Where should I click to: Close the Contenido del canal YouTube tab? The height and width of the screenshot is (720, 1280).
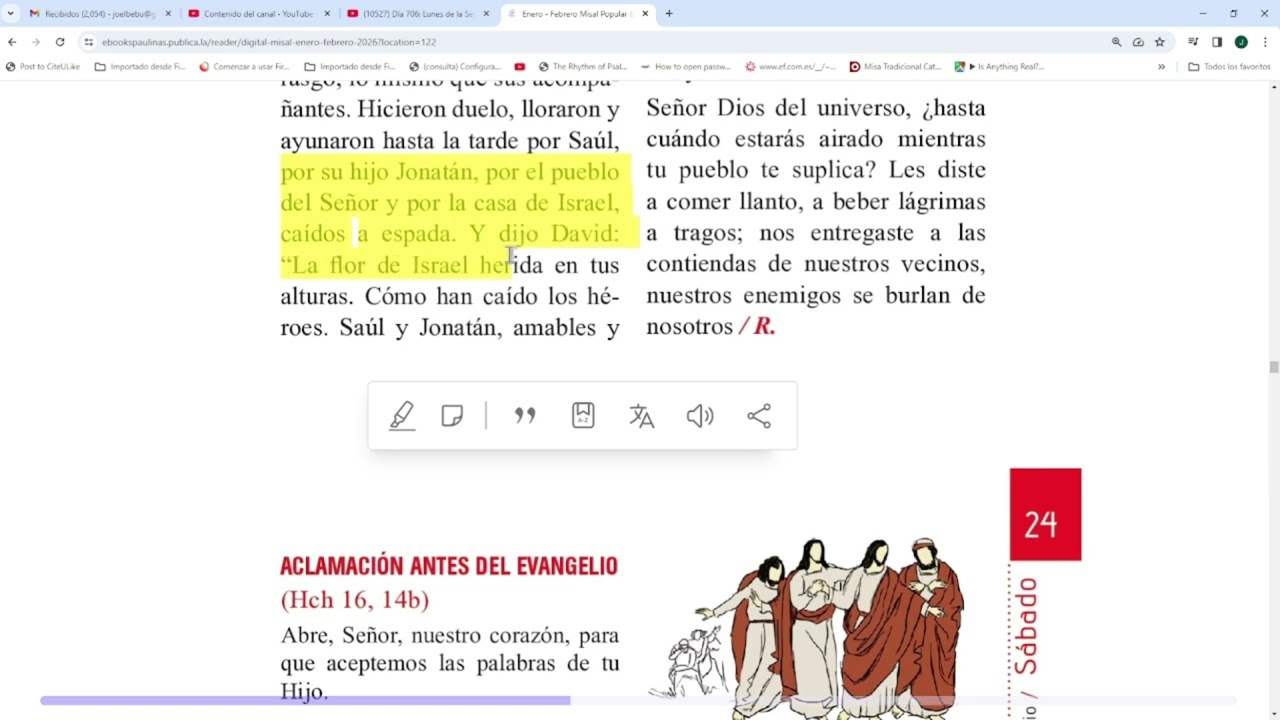[327, 14]
